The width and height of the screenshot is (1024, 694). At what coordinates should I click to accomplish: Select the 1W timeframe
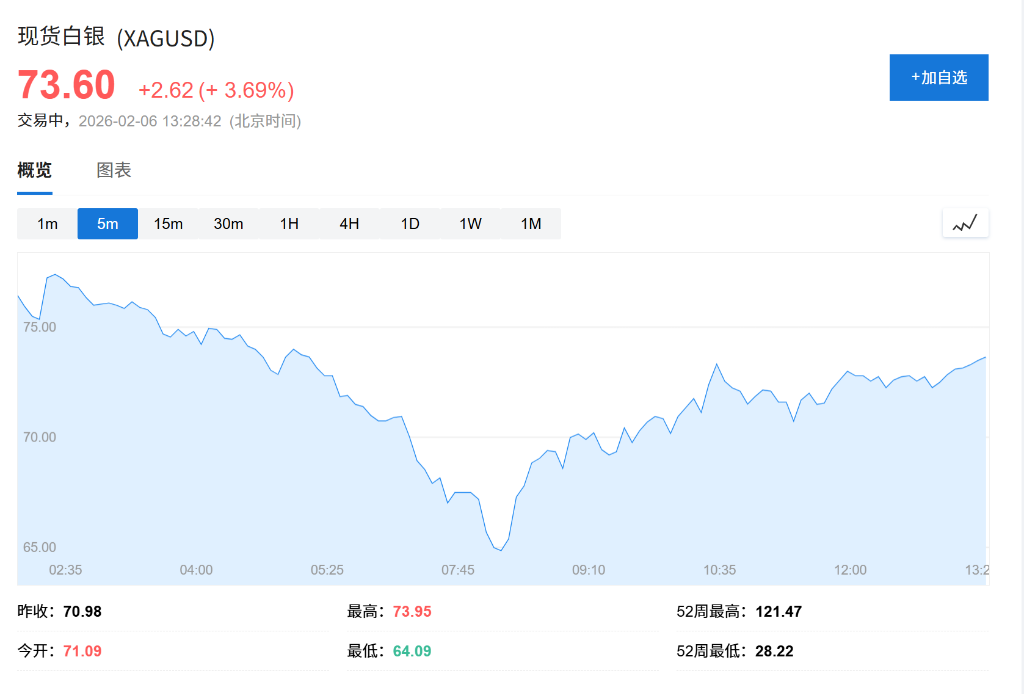pyautogui.click(x=469, y=223)
